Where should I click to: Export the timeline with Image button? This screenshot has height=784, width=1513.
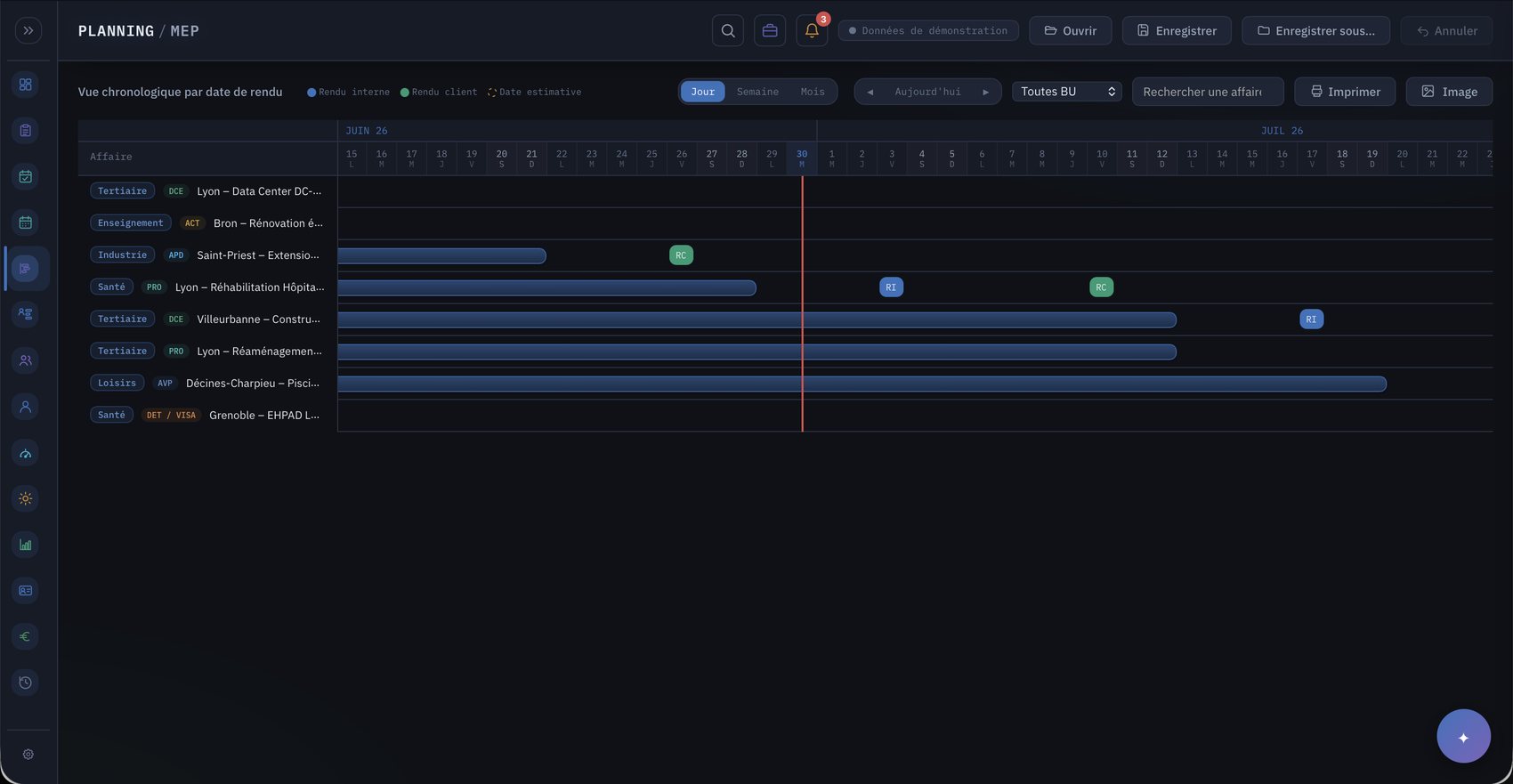[1449, 92]
